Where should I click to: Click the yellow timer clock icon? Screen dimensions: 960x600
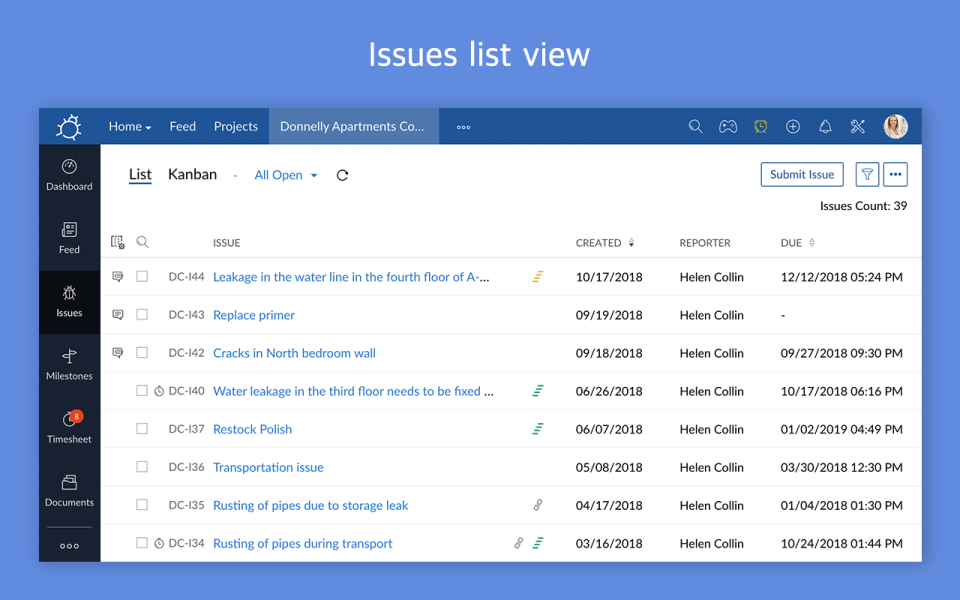coord(760,126)
